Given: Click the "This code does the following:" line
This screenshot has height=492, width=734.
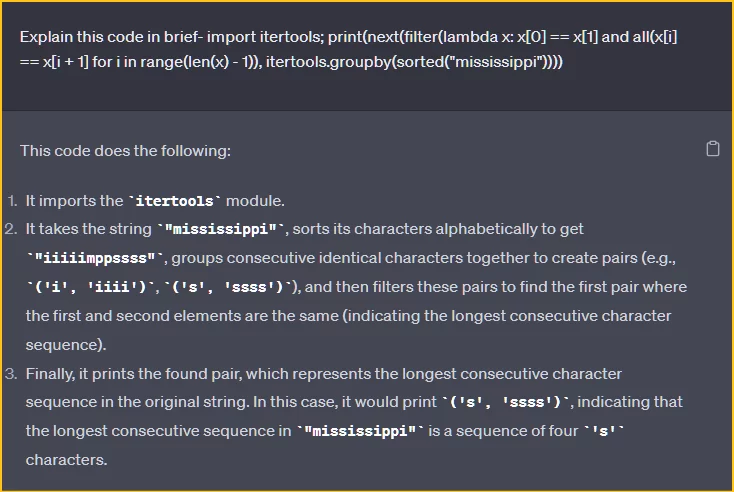Looking at the screenshot, I should pyautogui.click(x=125, y=151).
